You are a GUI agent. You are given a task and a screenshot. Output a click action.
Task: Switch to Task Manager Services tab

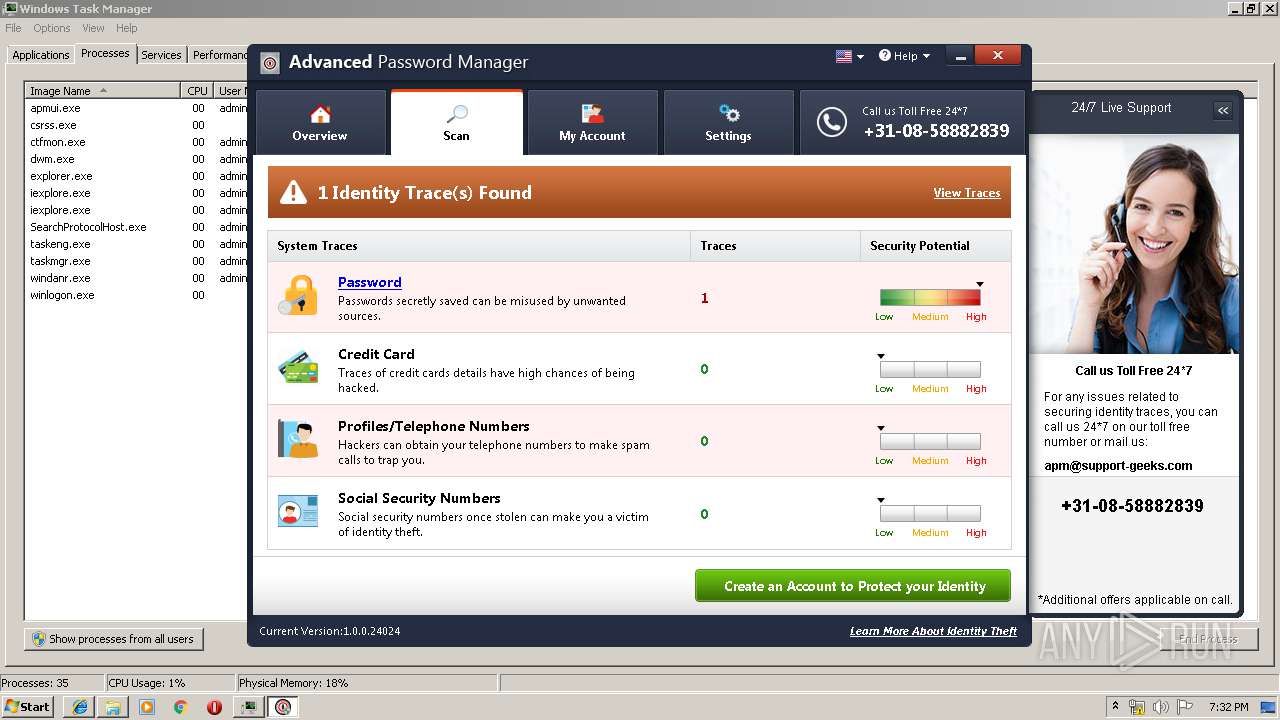point(161,55)
